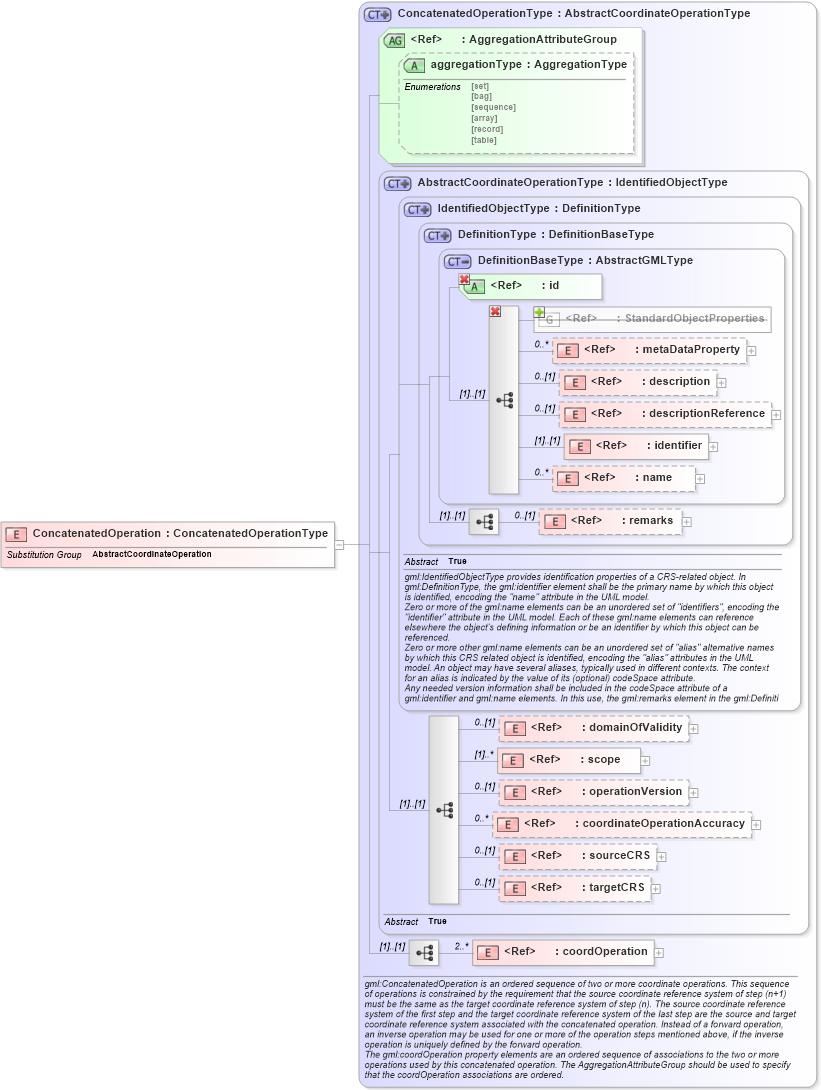
Task: Click the AG icon for AggregationAttributeGroup
Action: coord(394,40)
